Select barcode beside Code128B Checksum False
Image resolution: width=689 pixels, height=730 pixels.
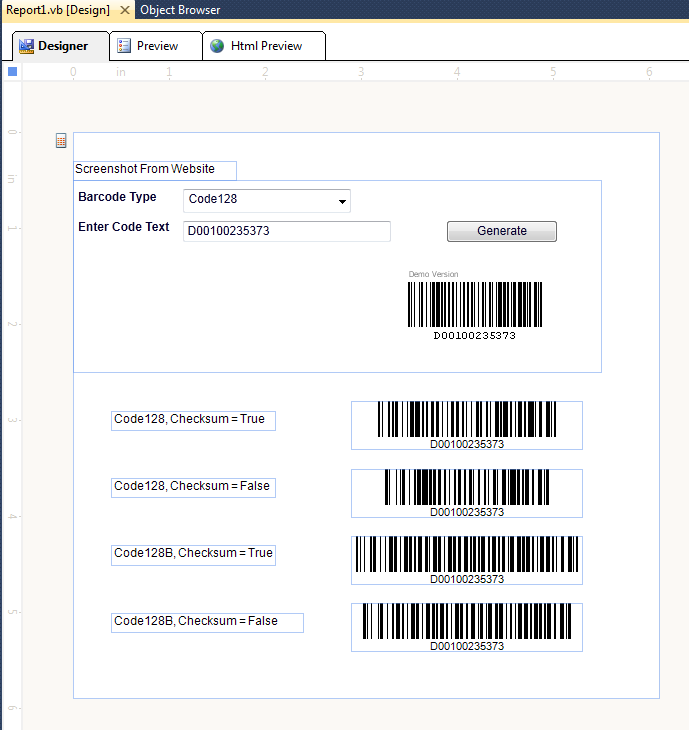467,627
